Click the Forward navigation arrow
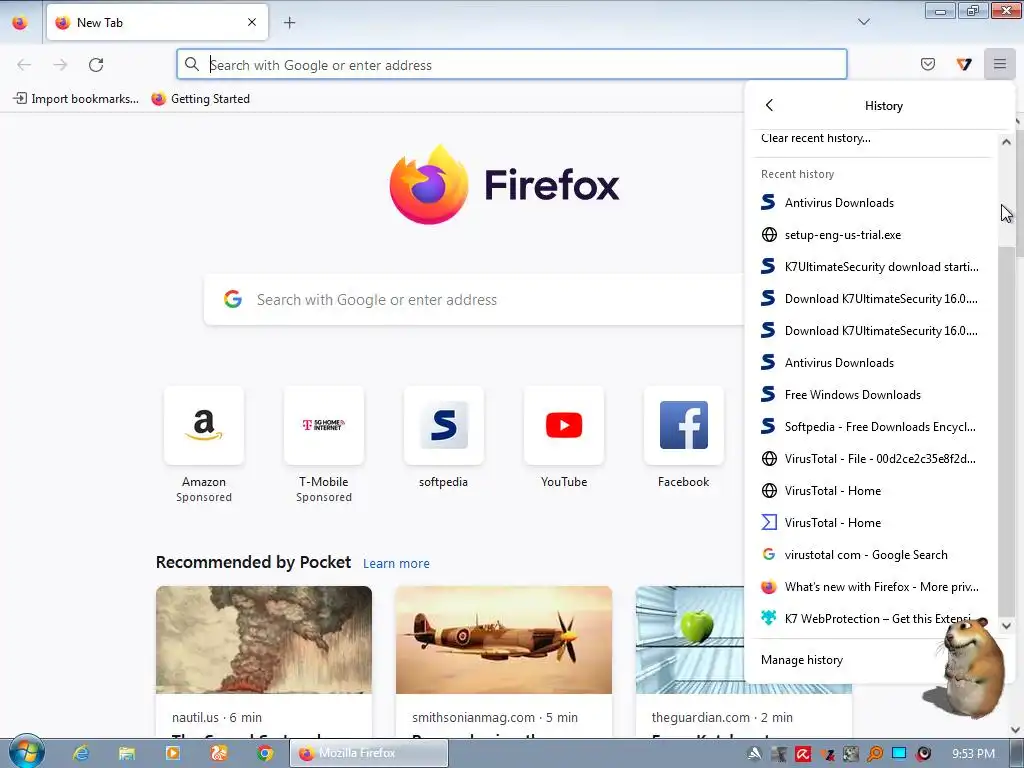This screenshot has height=768, width=1024. pyautogui.click(x=60, y=65)
